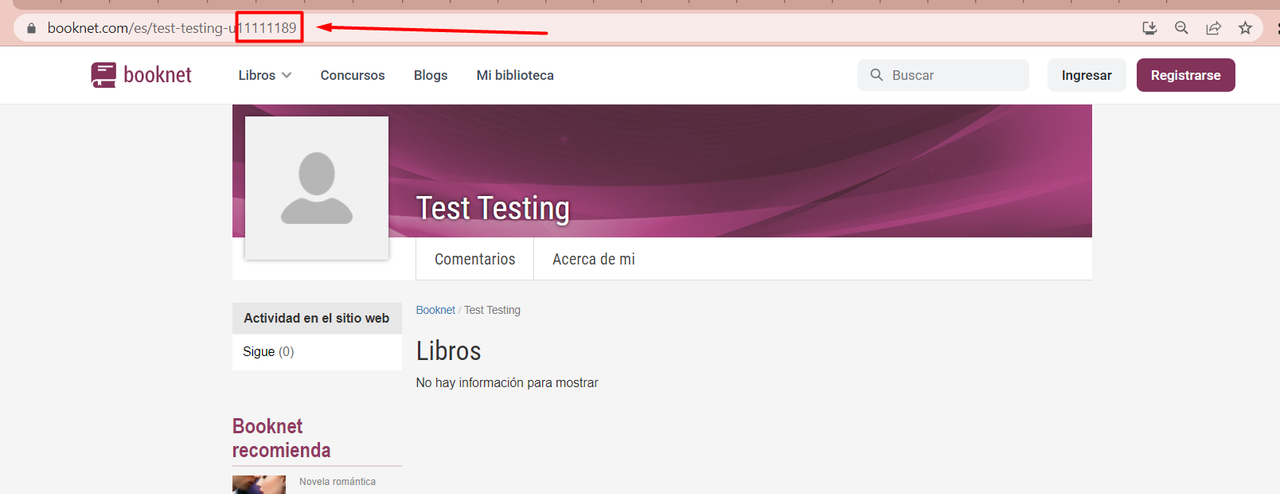
Task: Bookmark this page with the star icon
Action: pos(1245,28)
